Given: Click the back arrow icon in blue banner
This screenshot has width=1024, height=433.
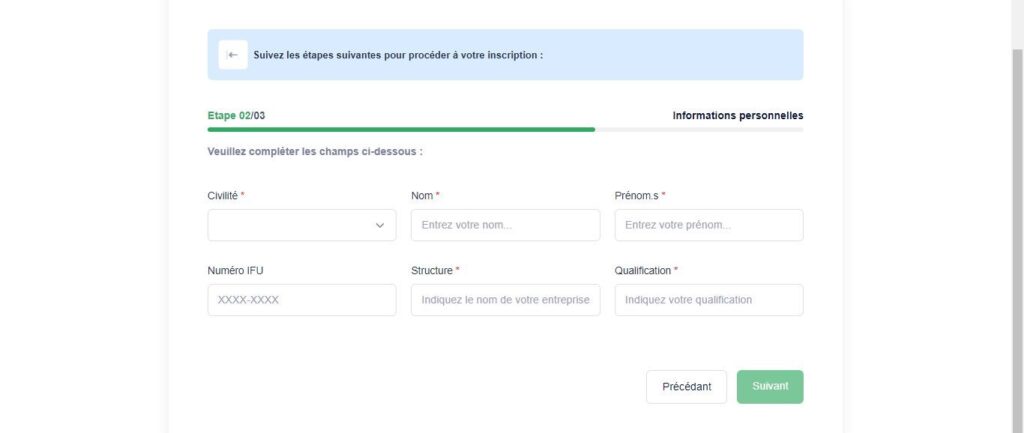Looking at the screenshot, I should (x=232, y=55).
